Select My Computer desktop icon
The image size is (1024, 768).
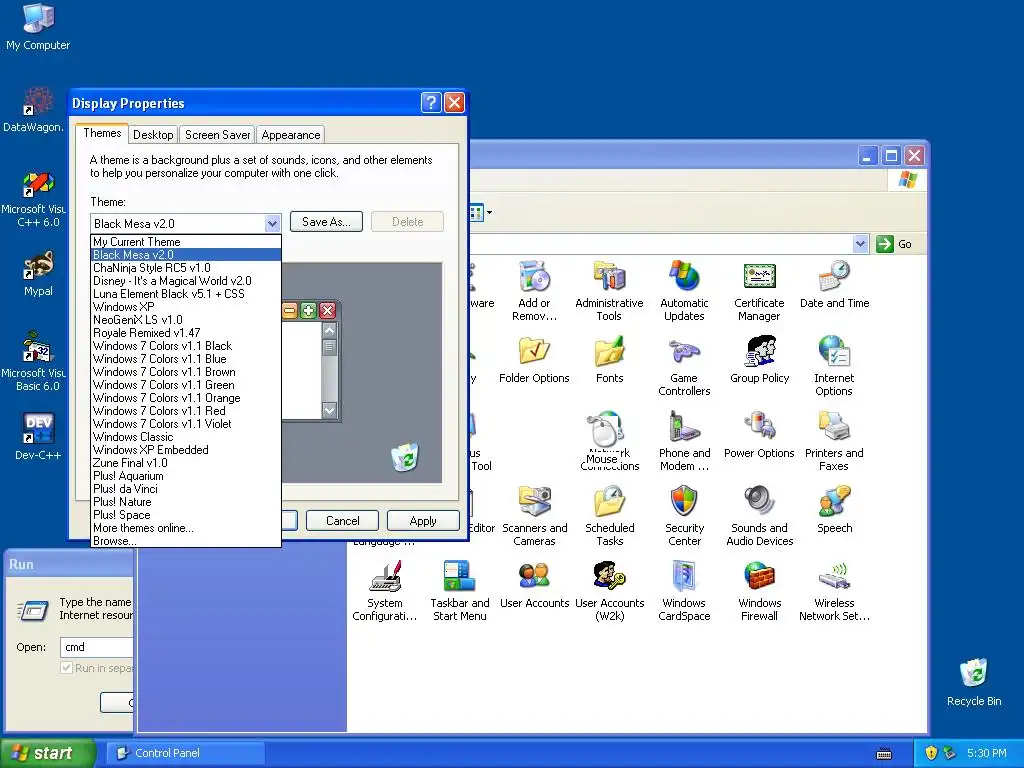click(x=38, y=27)
